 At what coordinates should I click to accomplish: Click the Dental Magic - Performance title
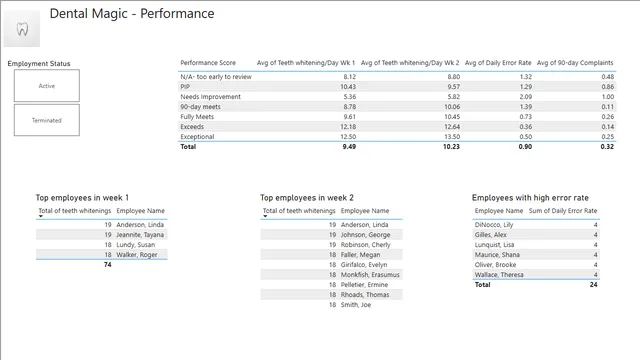coord(132,13)
